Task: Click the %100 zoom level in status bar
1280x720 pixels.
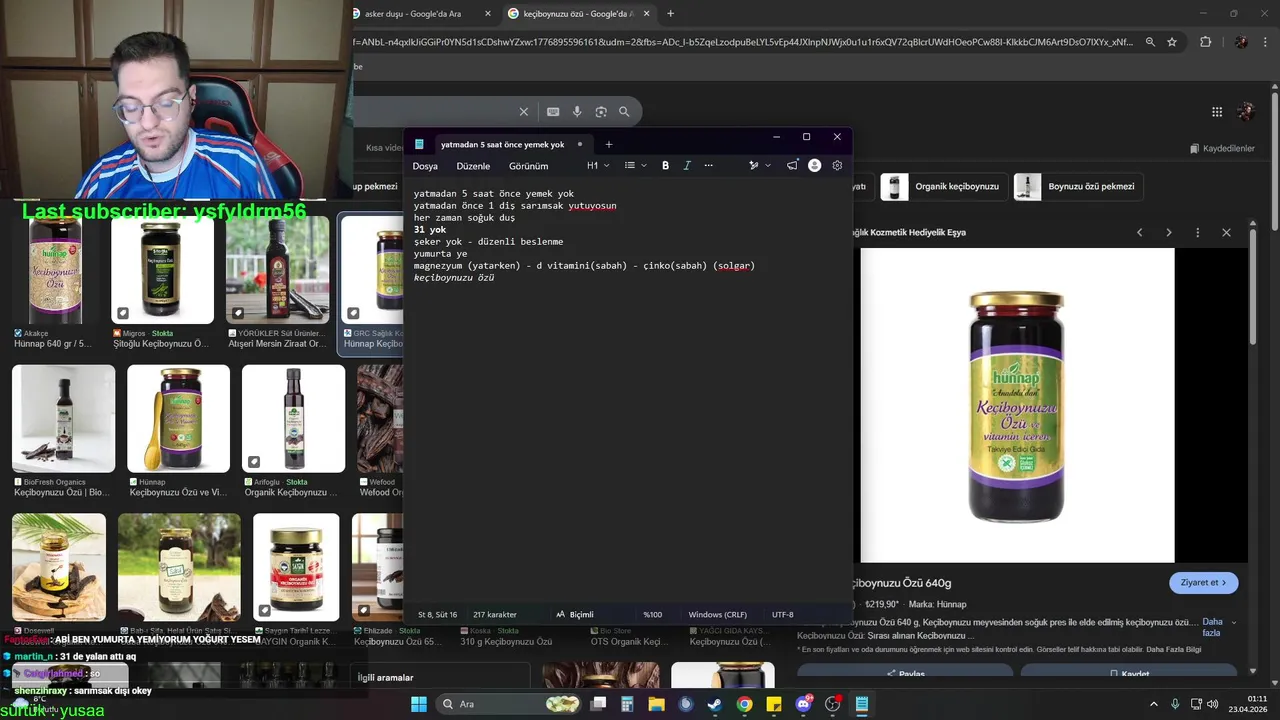Action: [653, 614]
